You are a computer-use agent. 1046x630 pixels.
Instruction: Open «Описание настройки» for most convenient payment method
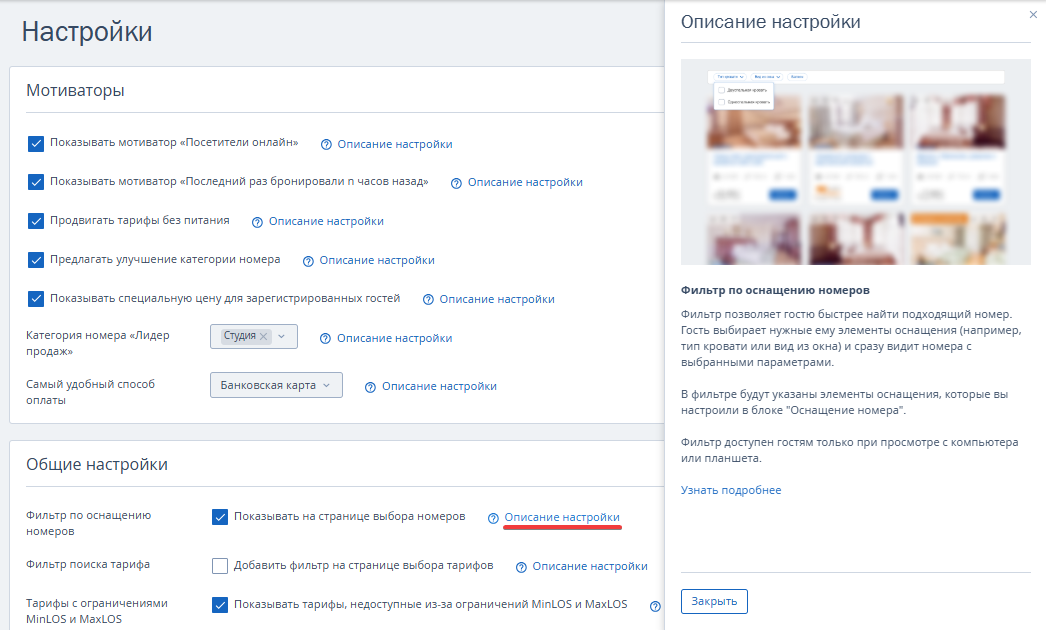(439, 386)
